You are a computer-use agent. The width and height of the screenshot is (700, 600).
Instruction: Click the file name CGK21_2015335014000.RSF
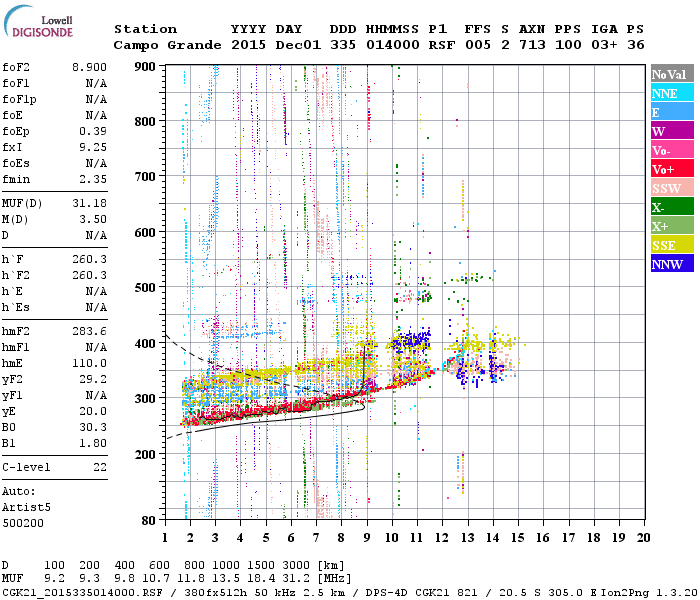coord(82,592)
